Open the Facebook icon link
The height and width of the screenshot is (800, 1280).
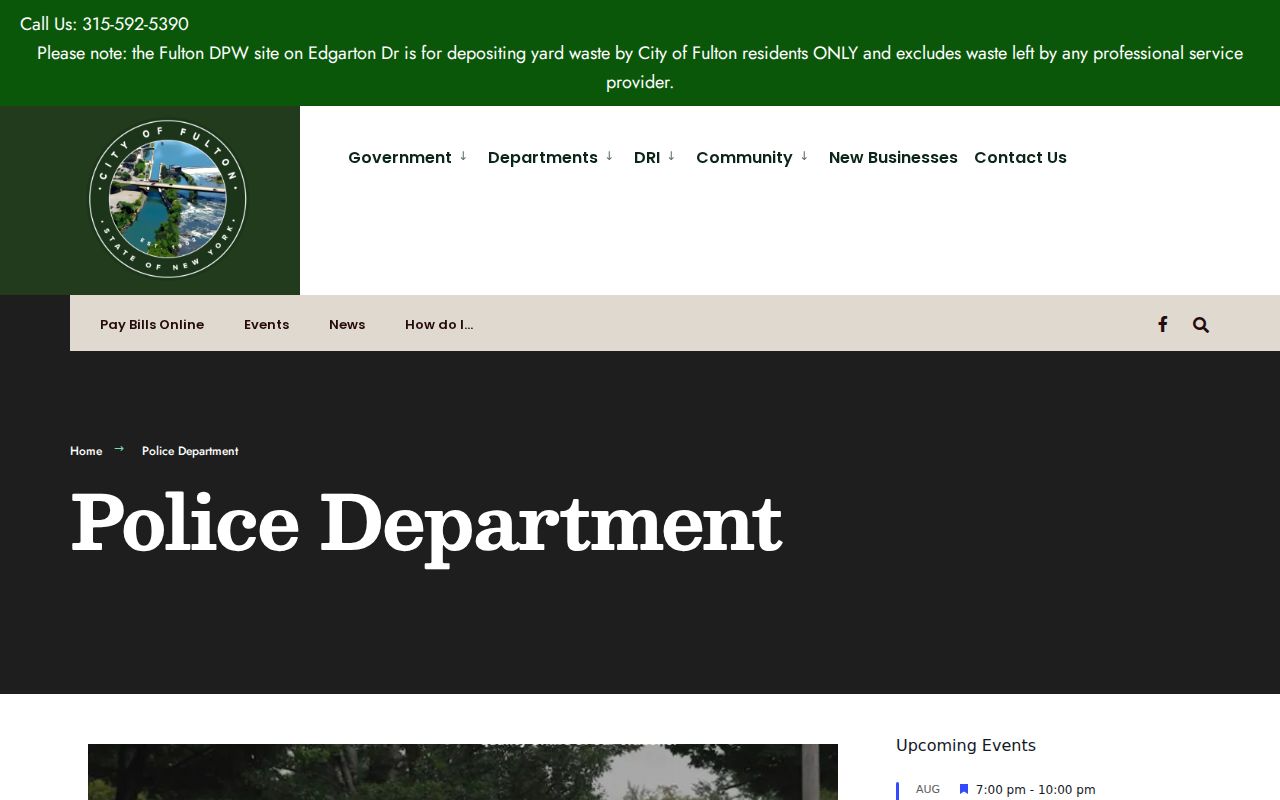[1162, 324]
